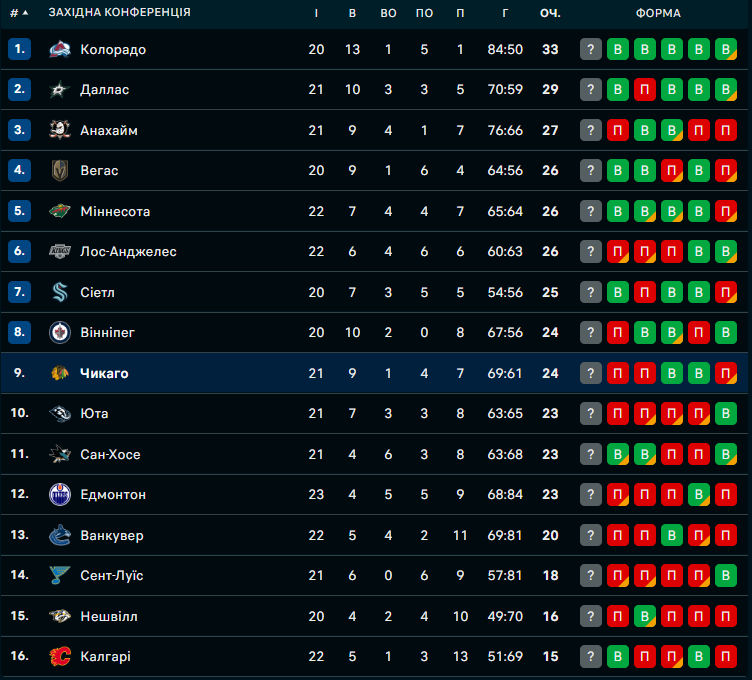Click the Minnesota Wild logo icon
752x680 pixels.
pos(60,211)
